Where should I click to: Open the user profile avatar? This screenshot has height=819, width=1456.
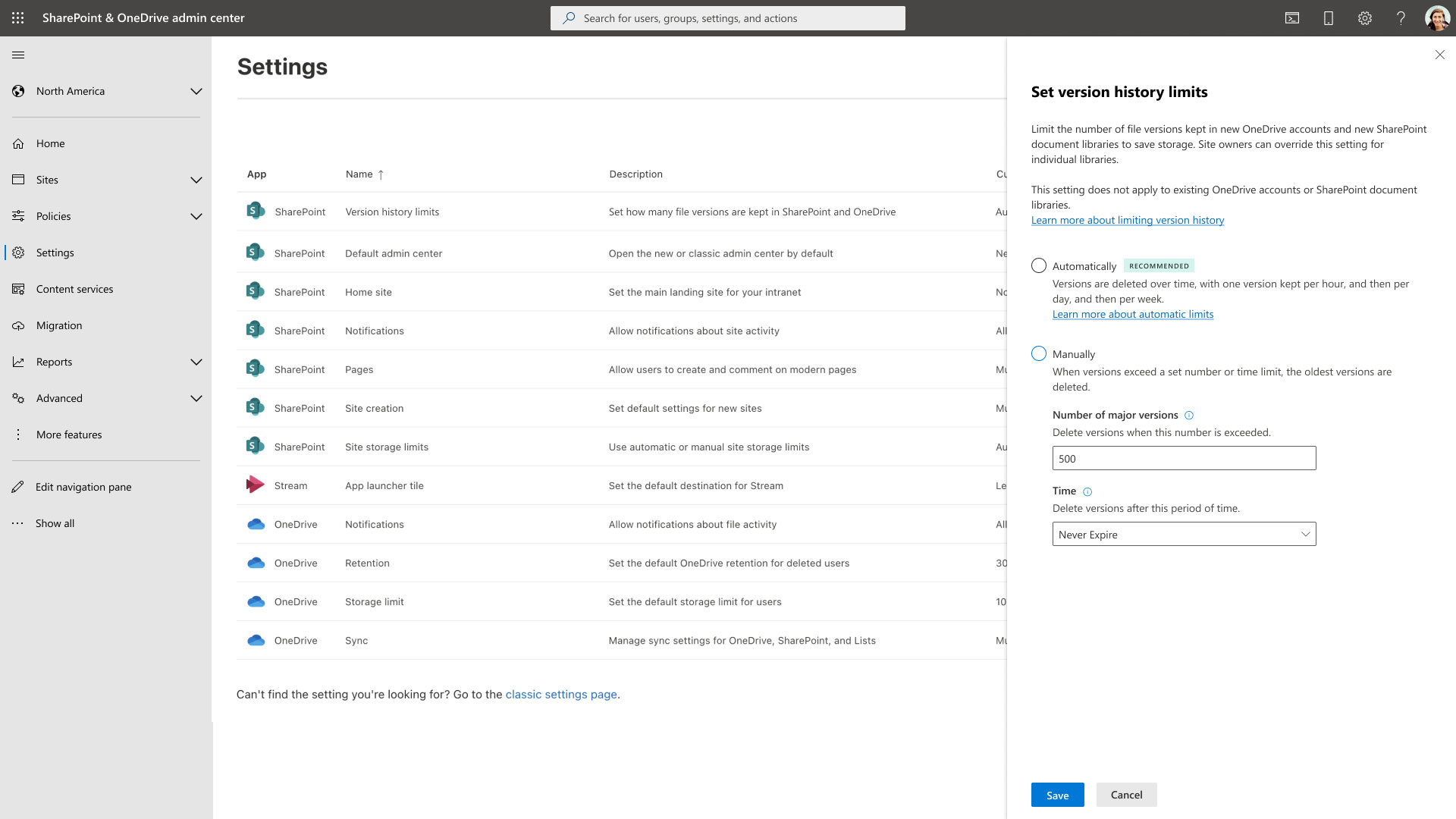point(1437,18)
